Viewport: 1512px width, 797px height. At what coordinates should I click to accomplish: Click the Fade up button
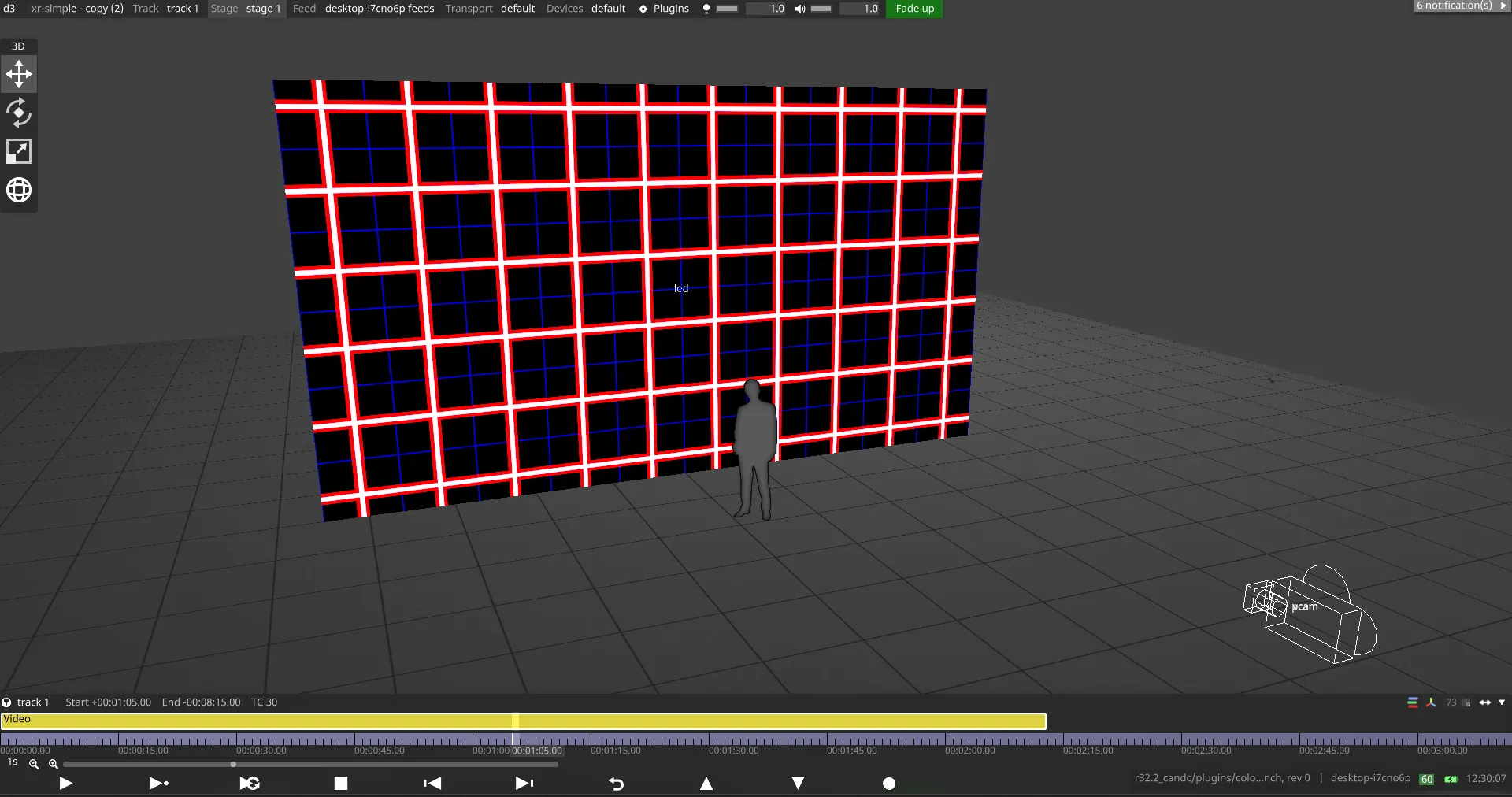tap(913, 9)
